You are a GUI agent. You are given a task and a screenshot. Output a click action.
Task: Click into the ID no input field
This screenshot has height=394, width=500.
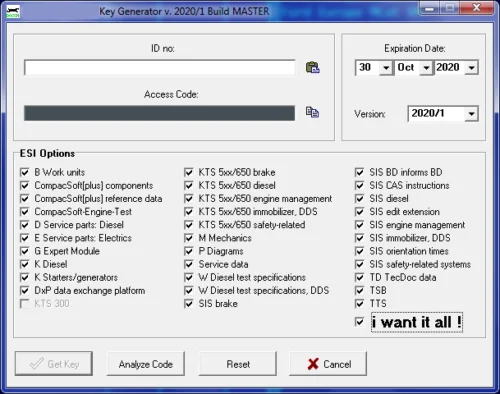pyautogui.click(x=159, y=68)
